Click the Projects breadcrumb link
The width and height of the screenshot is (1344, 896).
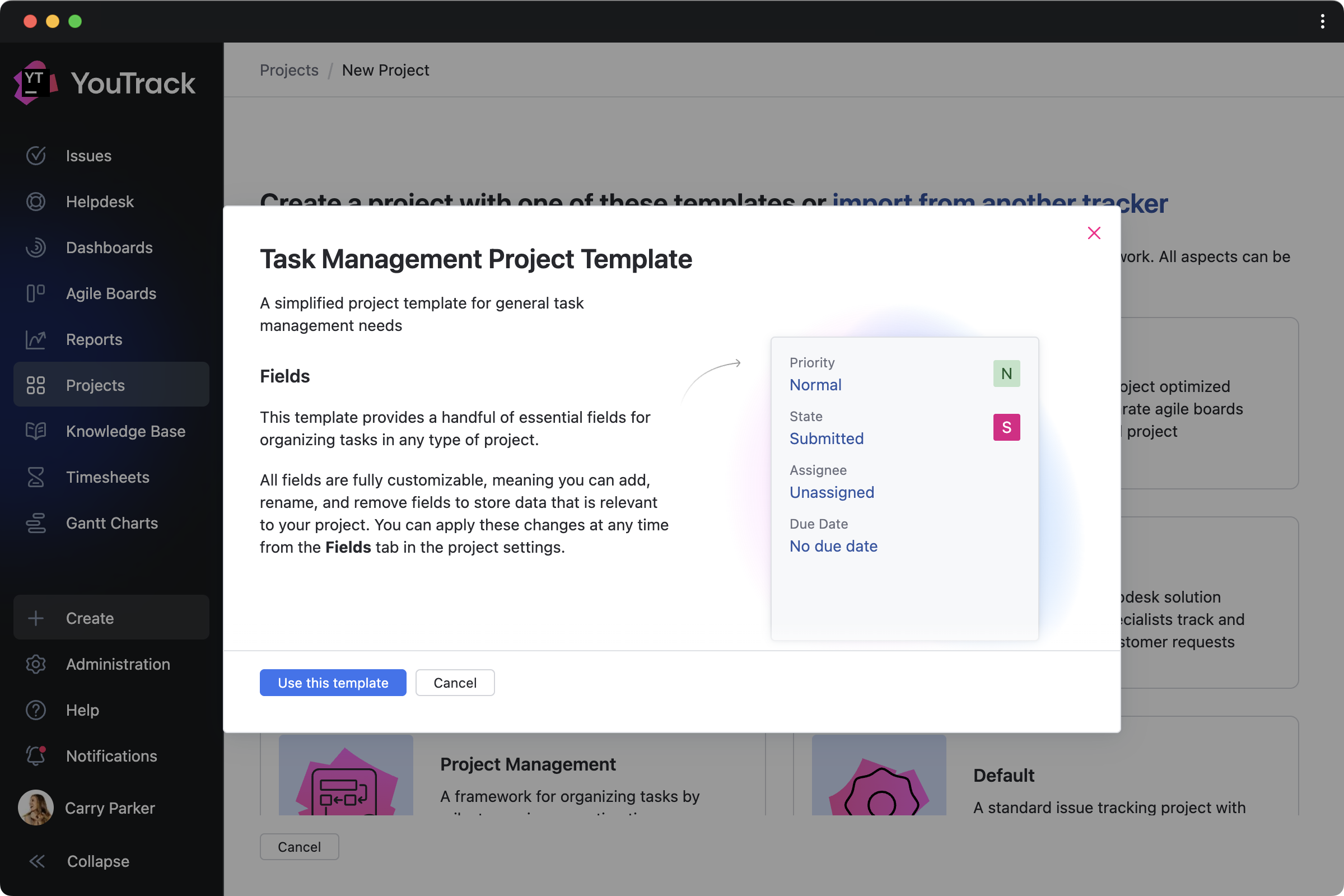[x=289, y=71]
